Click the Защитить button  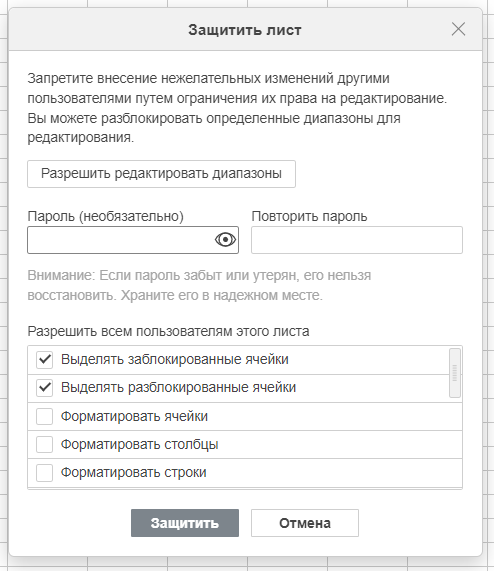click(185, 523)
